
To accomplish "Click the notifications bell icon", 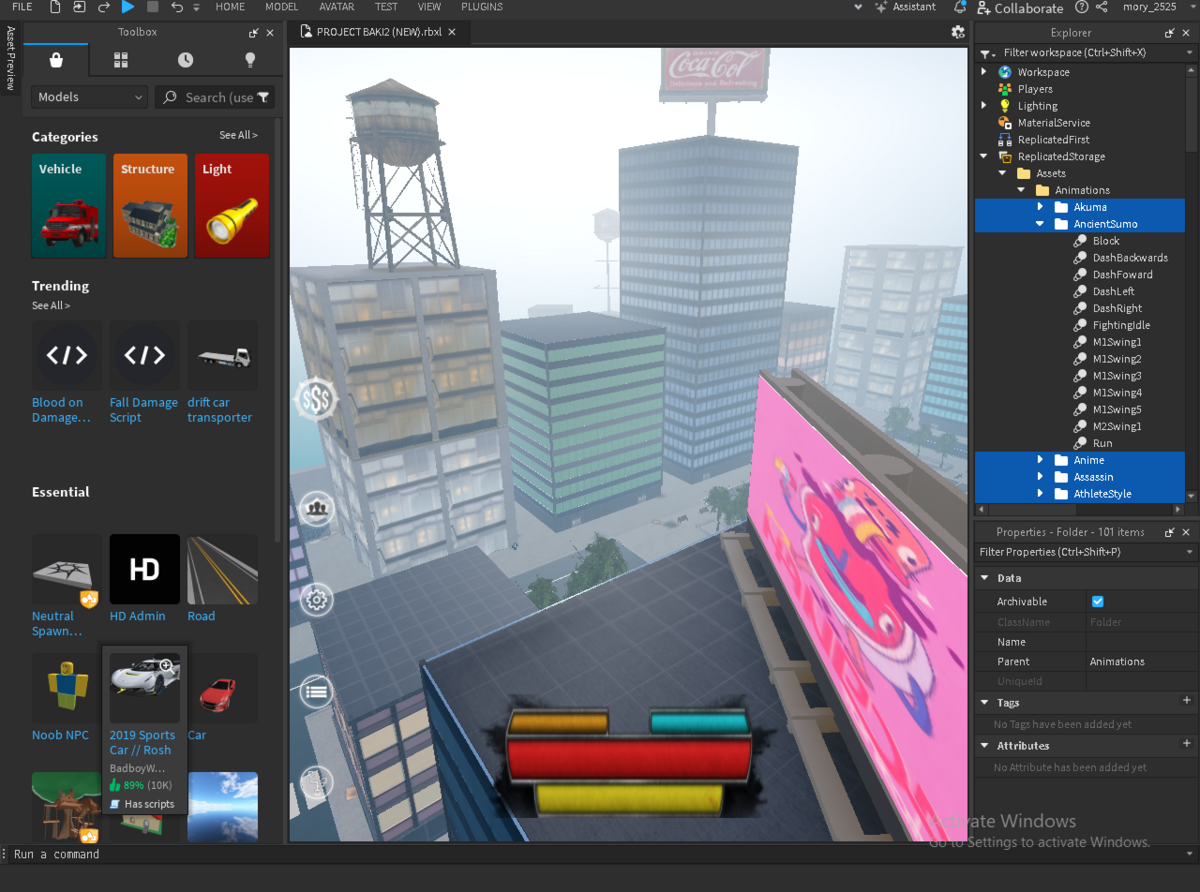I will (959, 7).
